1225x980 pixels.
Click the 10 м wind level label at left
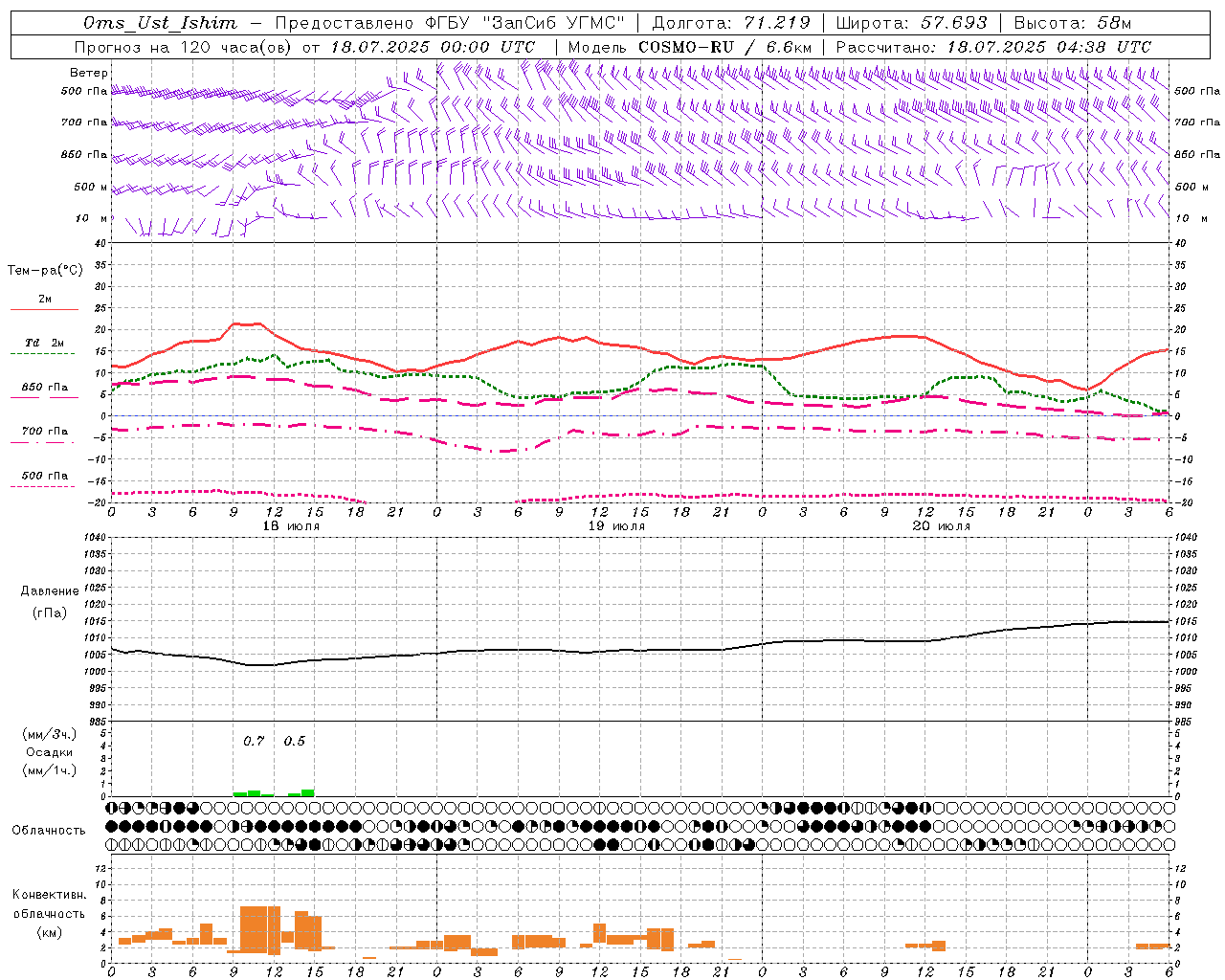click(92, 219)
